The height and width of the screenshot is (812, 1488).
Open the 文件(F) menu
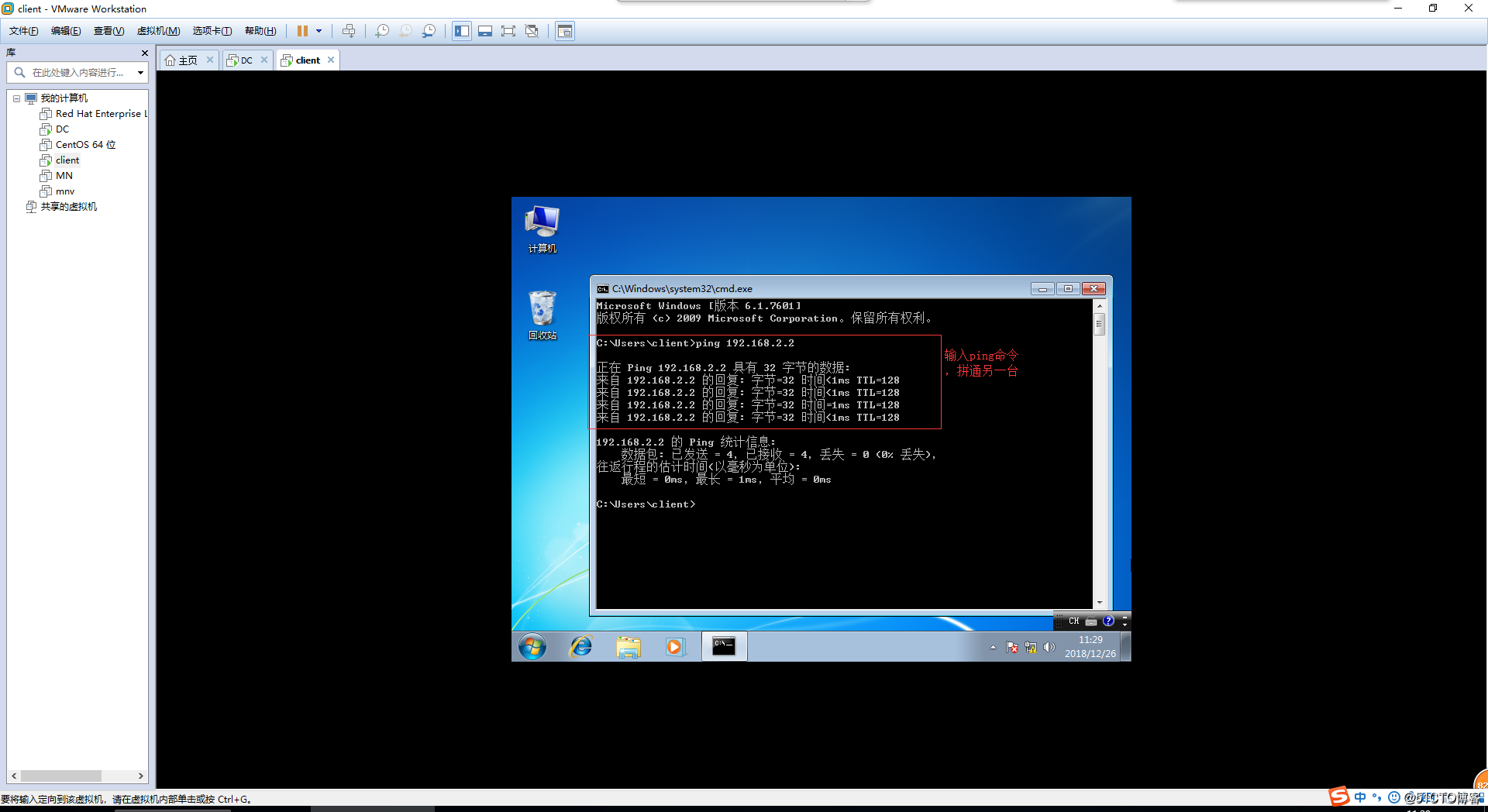point(23,31)
